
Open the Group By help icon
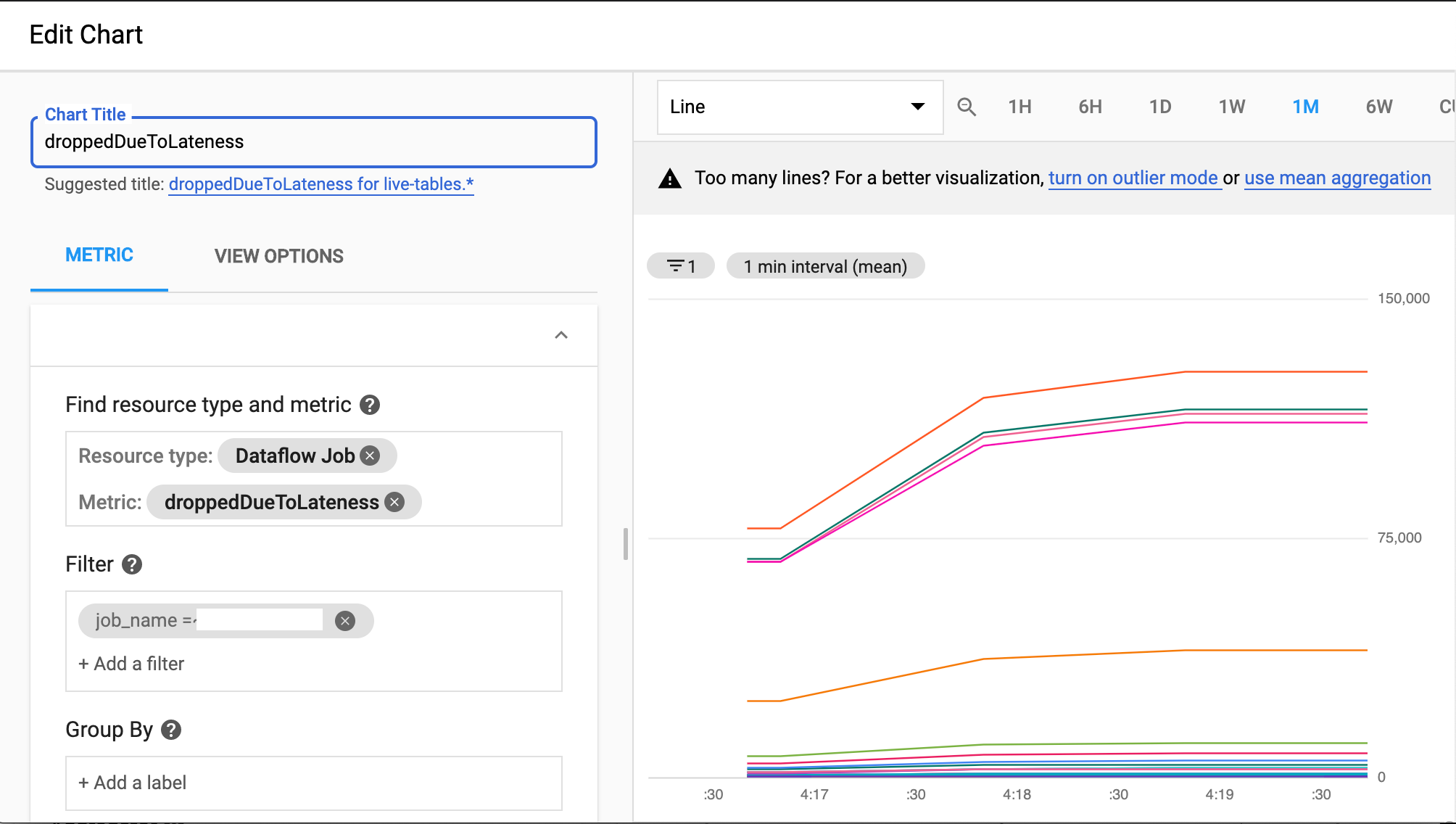click(x=171, y=730)
